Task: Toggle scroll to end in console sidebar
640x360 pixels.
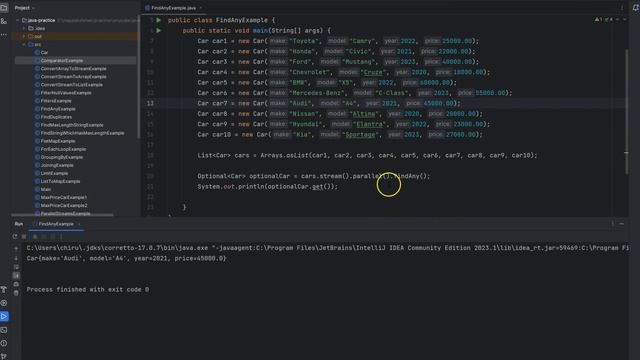Action: [x=16, y=276]
